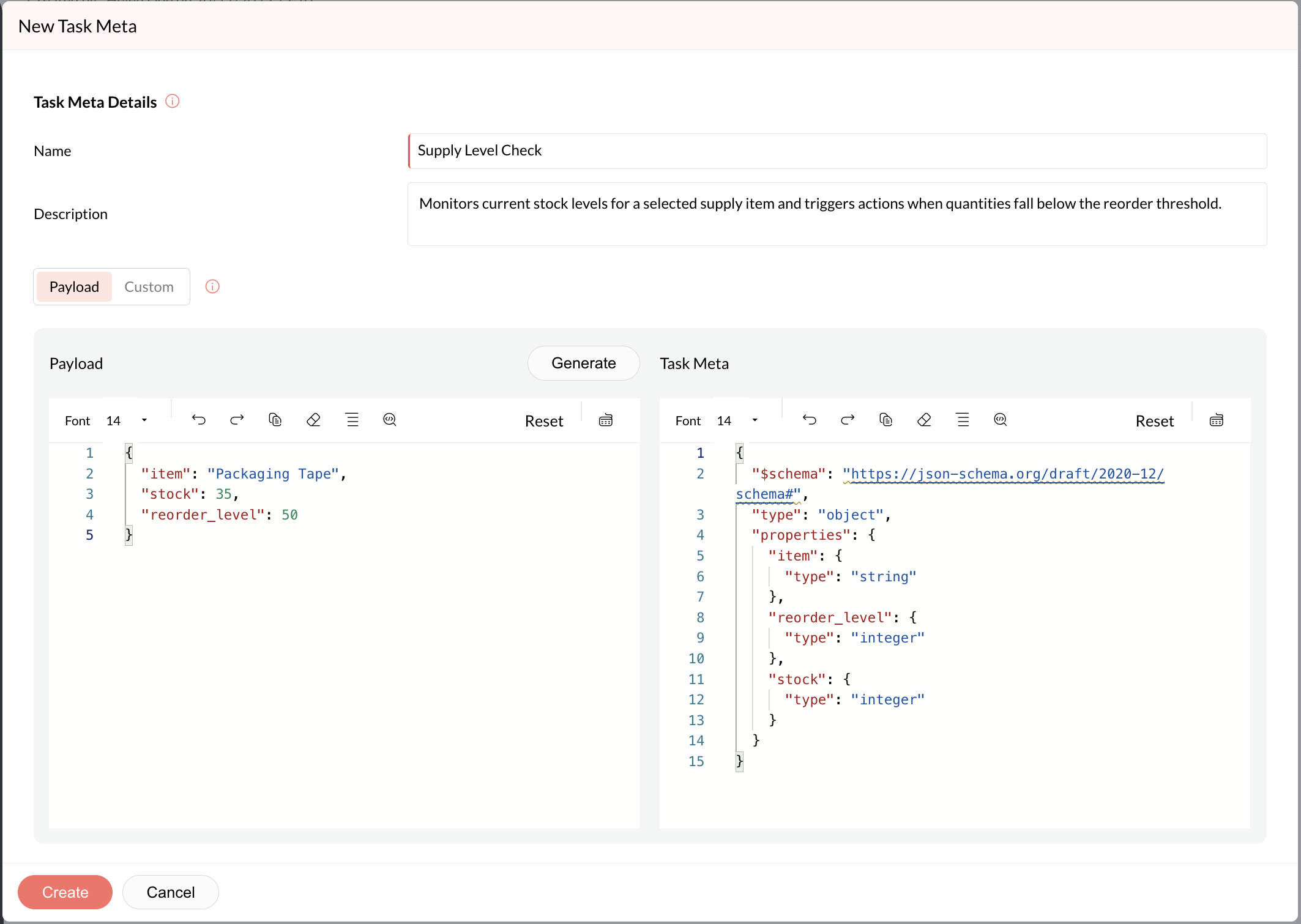The height and width of the screenshot is (924, 1301).
Task: Format code icon in Task Meta editor
Action: (963, 420)
